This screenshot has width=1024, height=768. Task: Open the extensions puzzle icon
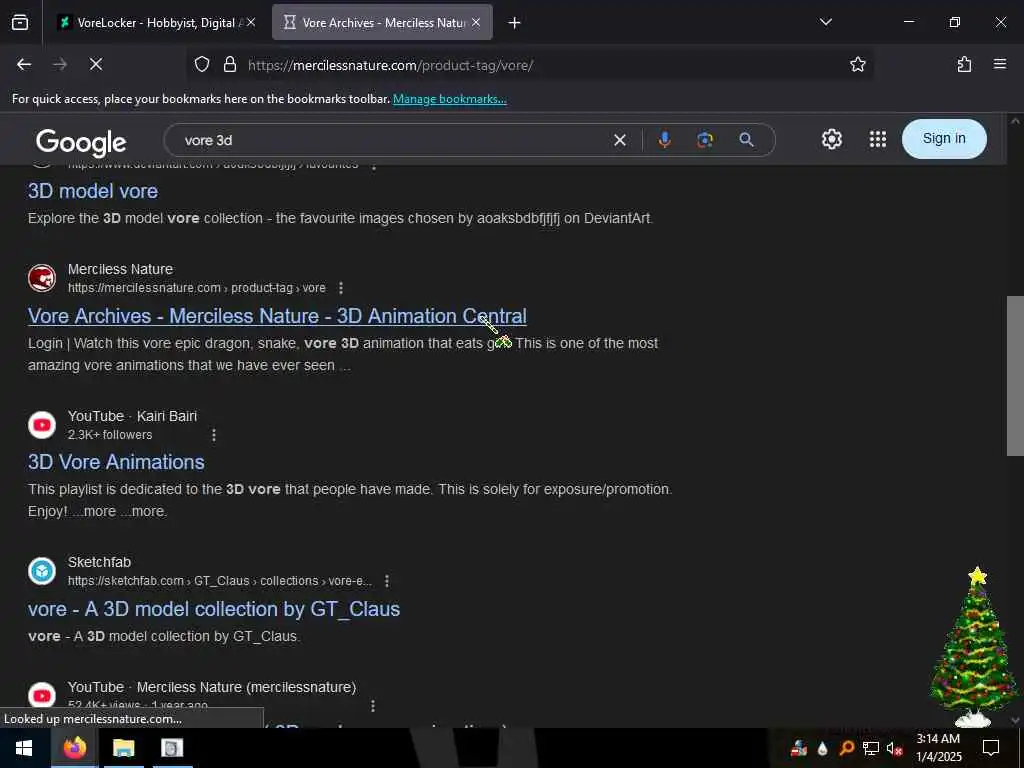(964, 64)
